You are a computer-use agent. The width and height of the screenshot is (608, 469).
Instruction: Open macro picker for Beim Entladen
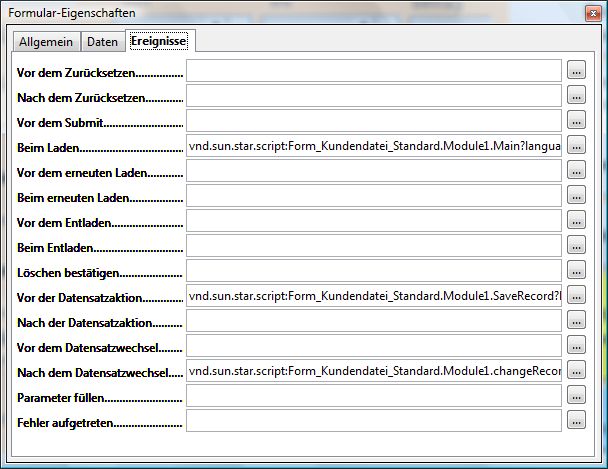point(577,245)
